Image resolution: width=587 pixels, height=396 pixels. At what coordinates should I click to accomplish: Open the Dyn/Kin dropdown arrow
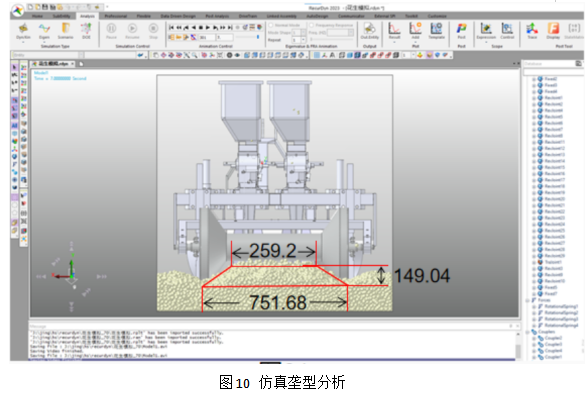pyautogui.click(x=23, y=42)
